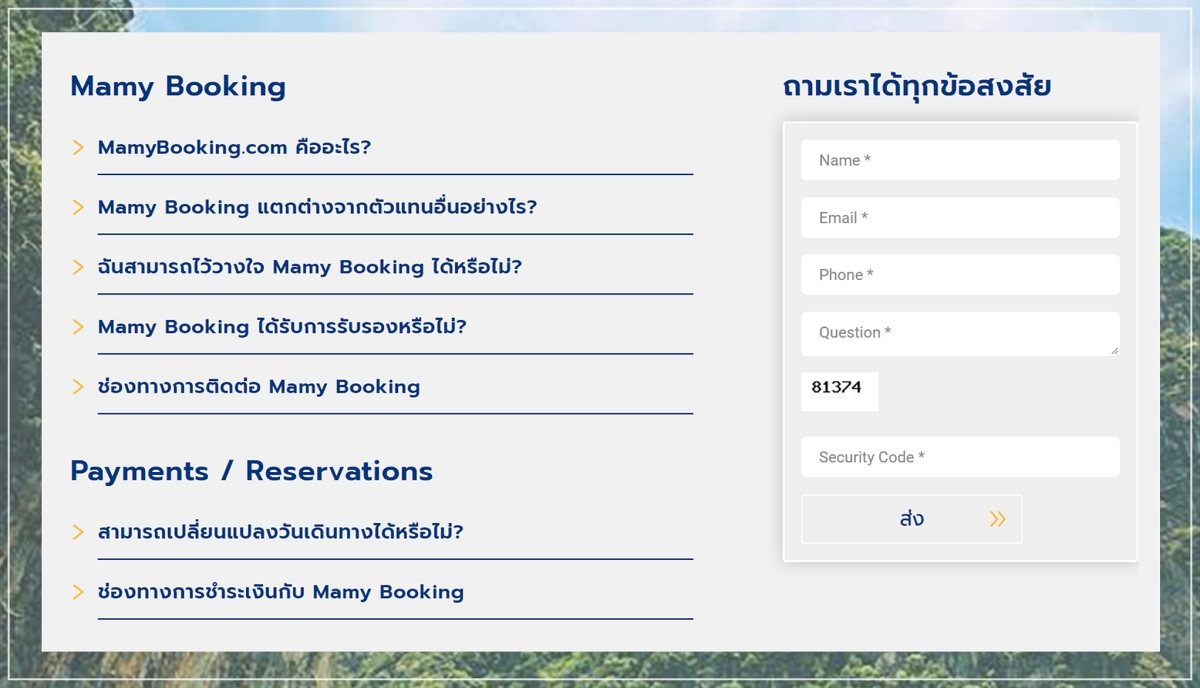
Task: Expand chevron beside 'Mamy Booking แตกต่างจากตัวแทนอื่นอย่างไร?'
Action: pos(78,208)
